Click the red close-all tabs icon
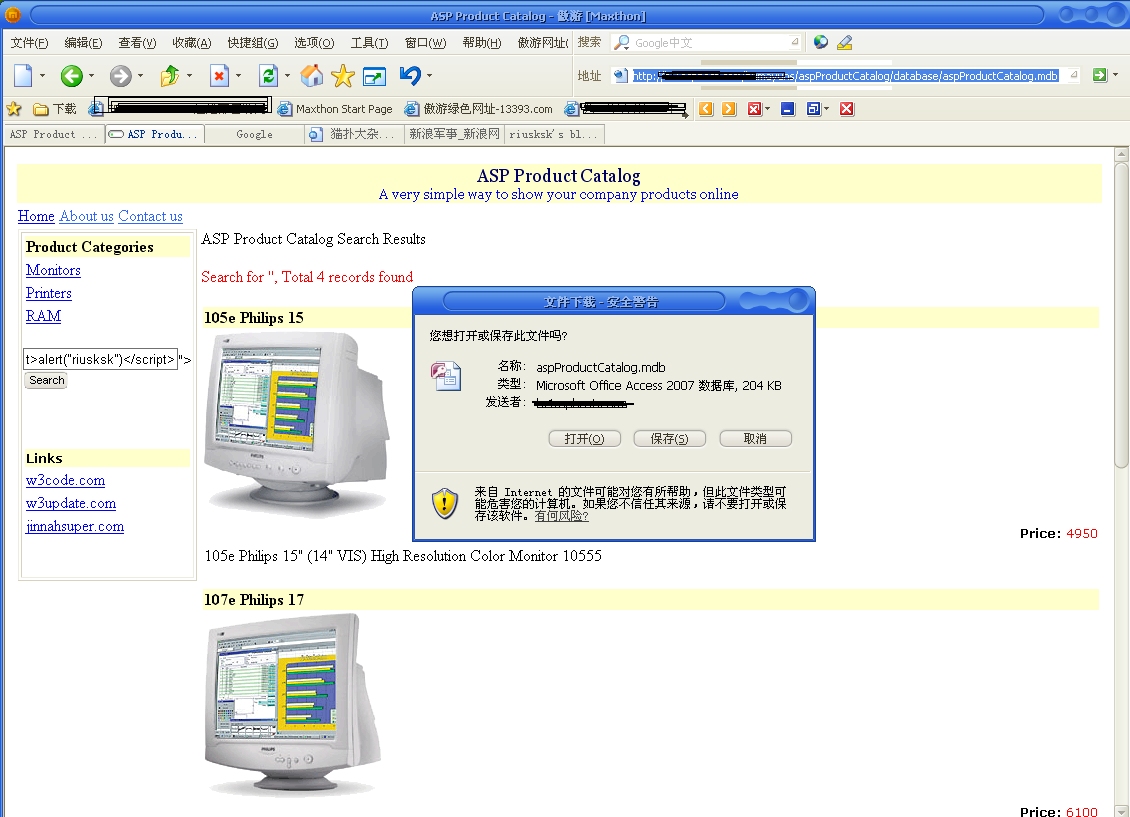The image size is (1130, 817). pyautogui.click(x=755, y=109)
